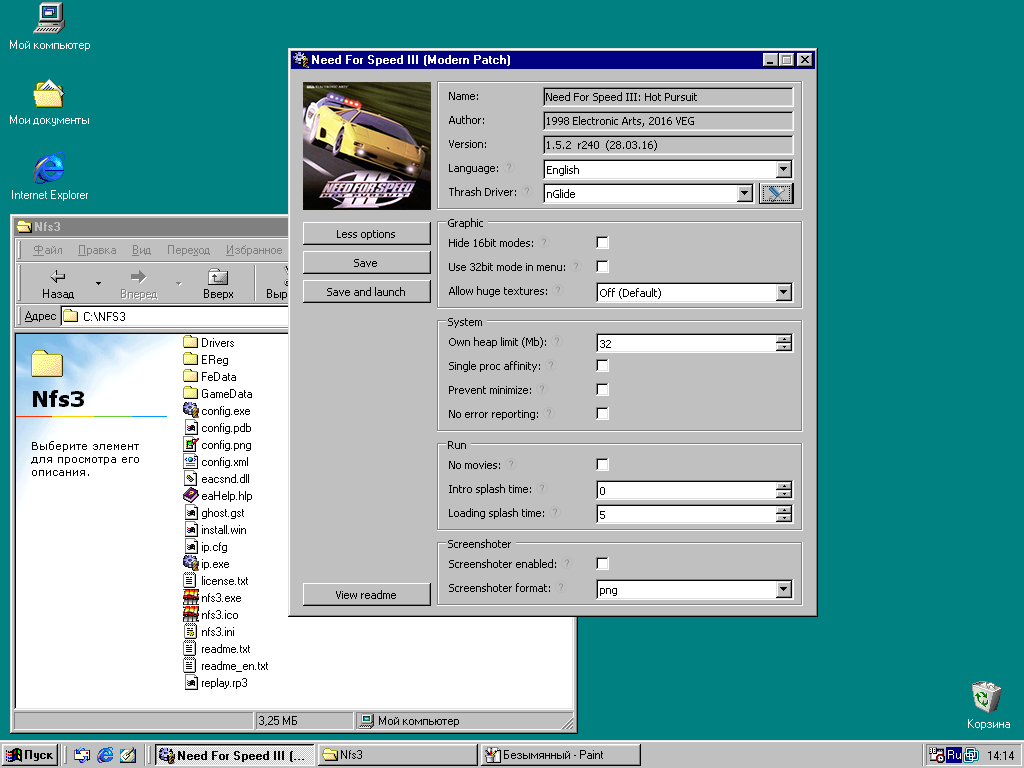Open the Language dropdown
1024x768 pixels.
pyautogui.click(x=783, y=170)
